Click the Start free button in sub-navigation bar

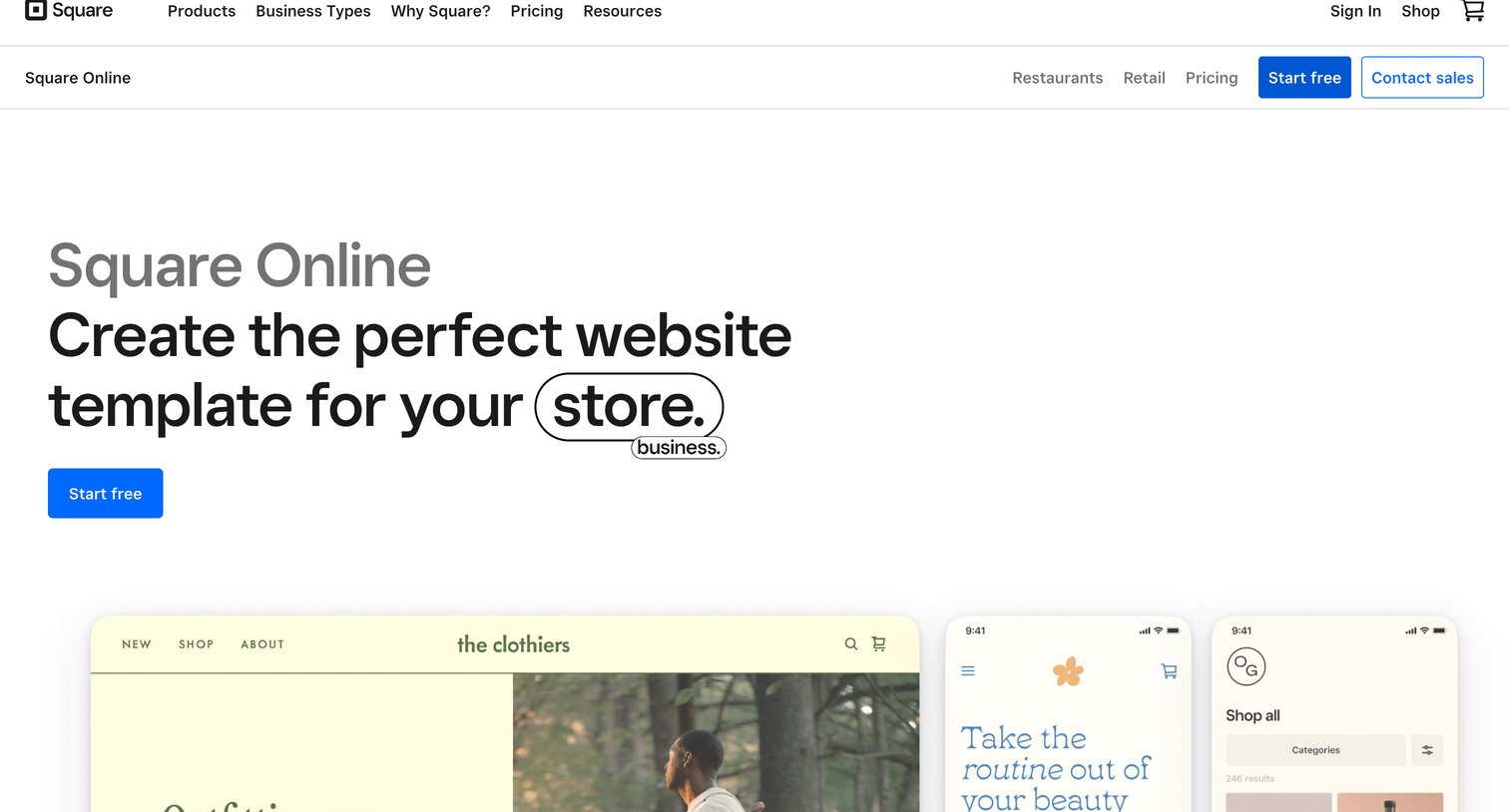tap(1304, 78)
